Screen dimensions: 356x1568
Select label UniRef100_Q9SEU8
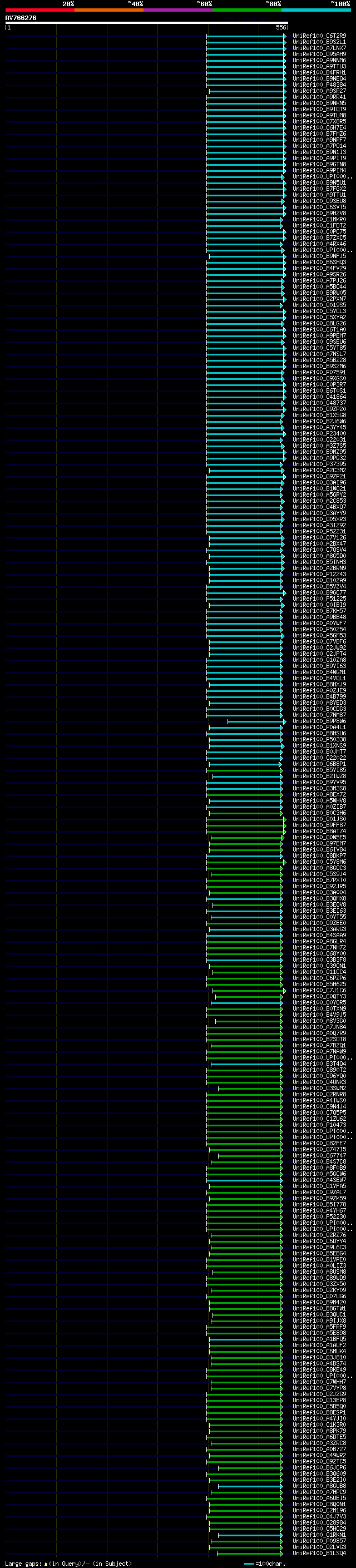(x=319, y=201)
